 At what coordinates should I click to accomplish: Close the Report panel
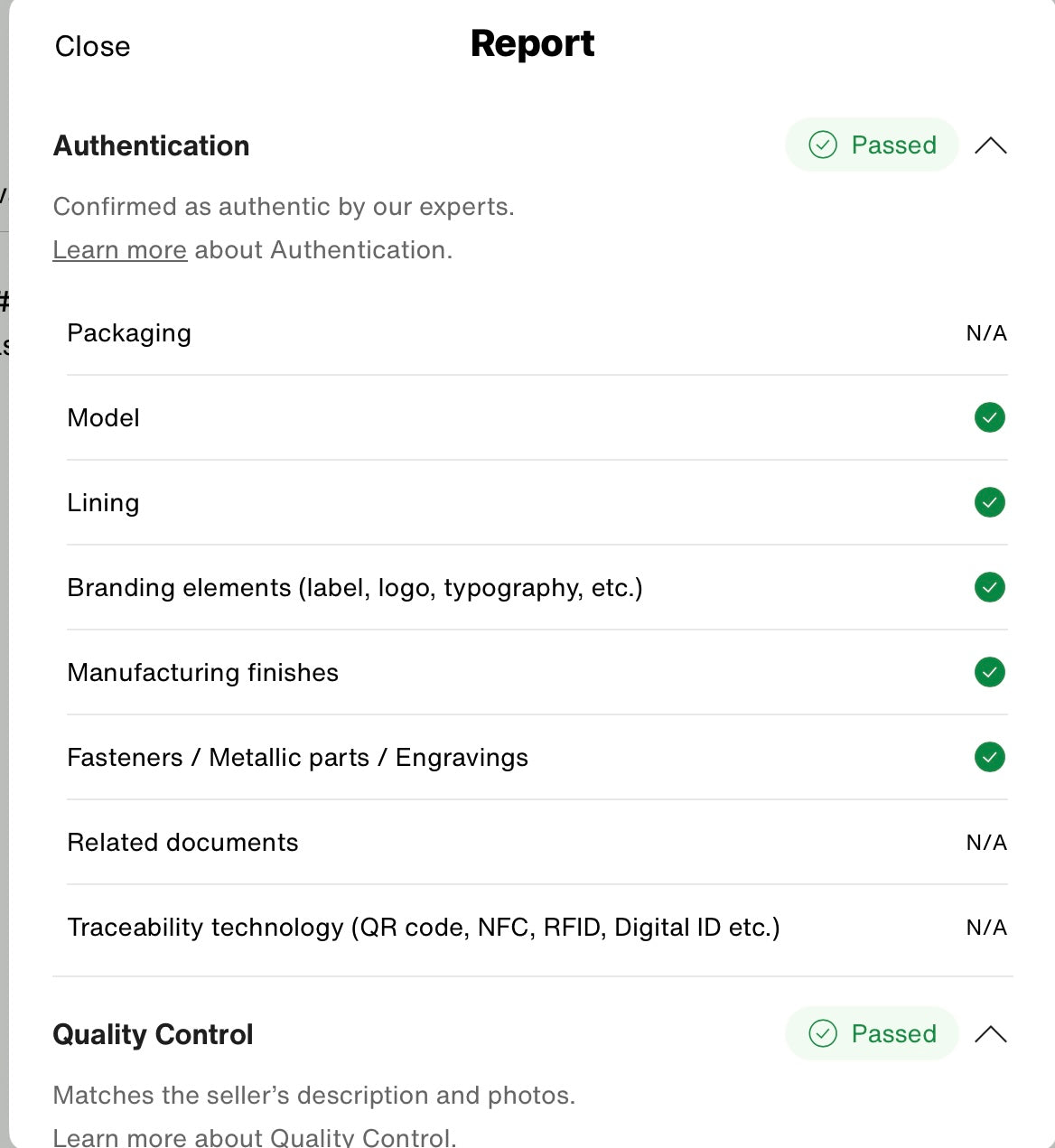tap(92, 46)
